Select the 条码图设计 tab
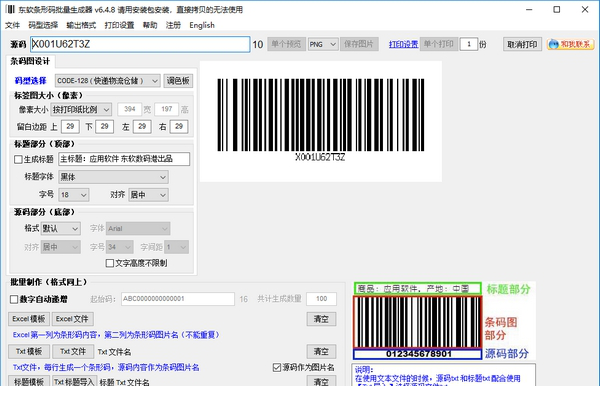 tap(30, 61)
